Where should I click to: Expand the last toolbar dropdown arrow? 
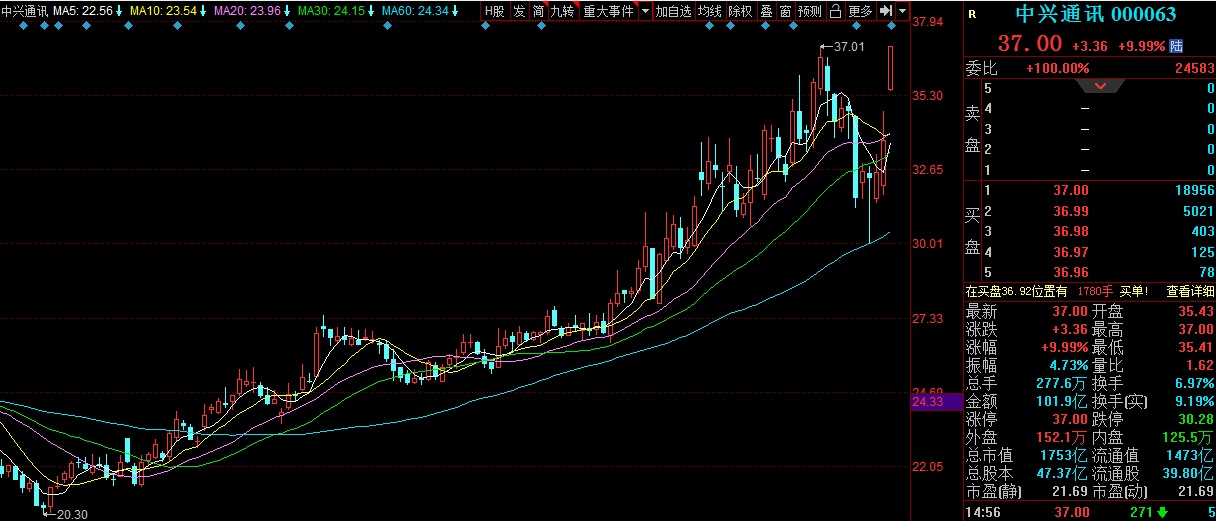[x=903, y=11]
